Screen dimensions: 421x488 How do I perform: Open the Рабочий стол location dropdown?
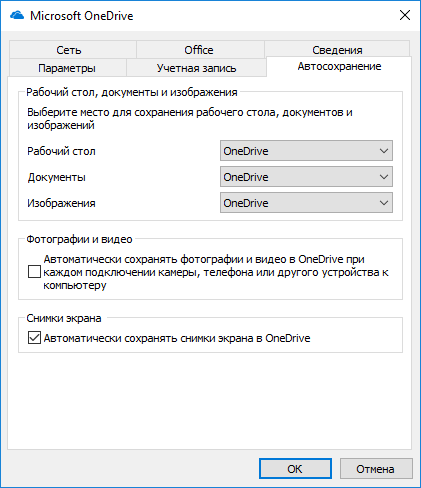pyautogui.click(x=306, y=151)
